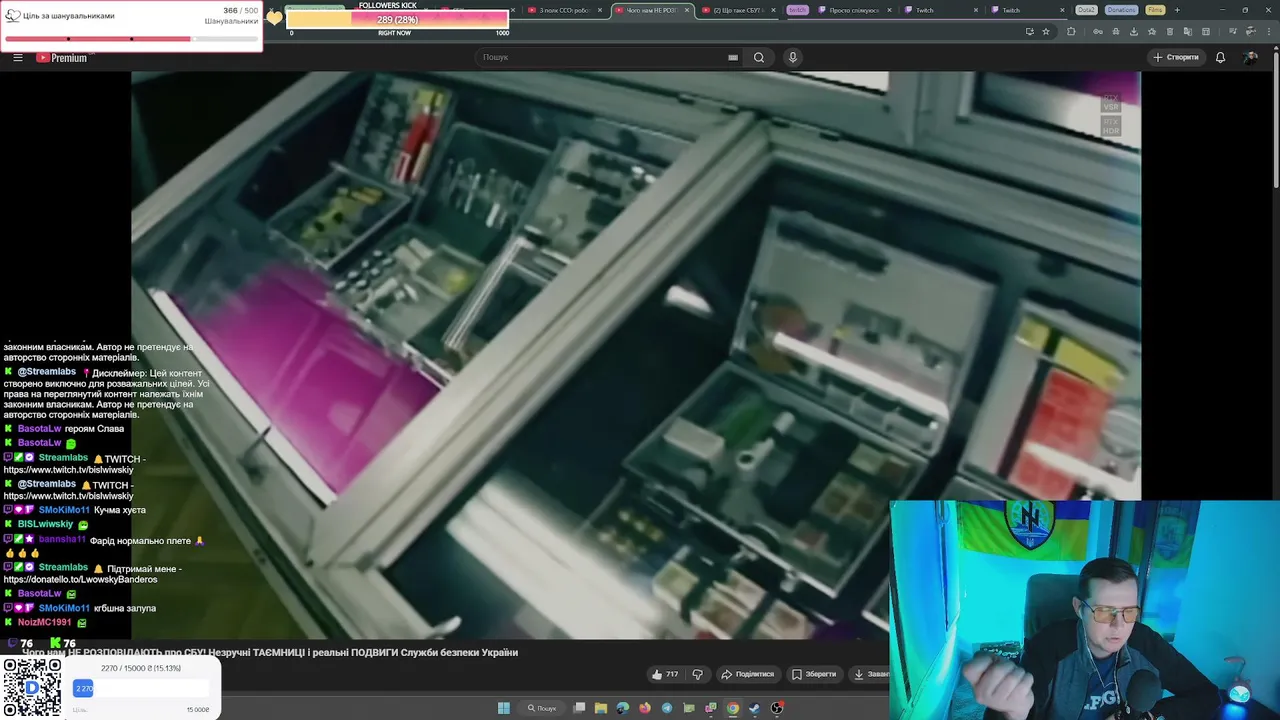Click the donation QR code
Viewport: 1280px width, 720px height.
[x=32, y=688]
